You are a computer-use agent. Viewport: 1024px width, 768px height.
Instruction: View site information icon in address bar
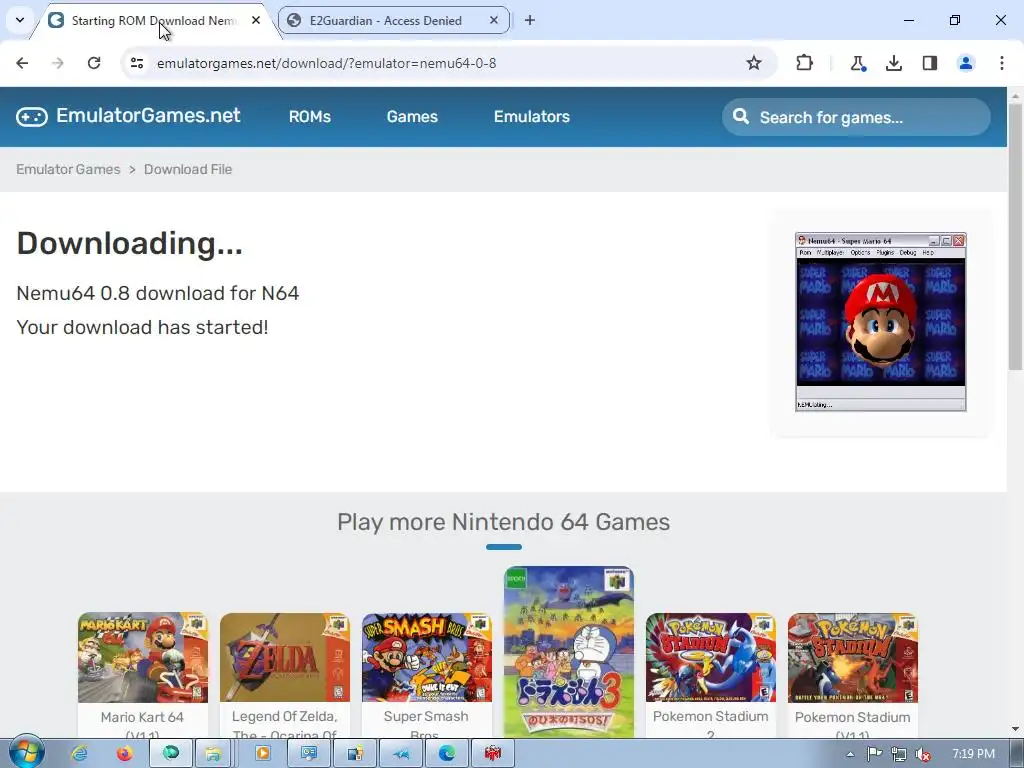tap(136, 63)
